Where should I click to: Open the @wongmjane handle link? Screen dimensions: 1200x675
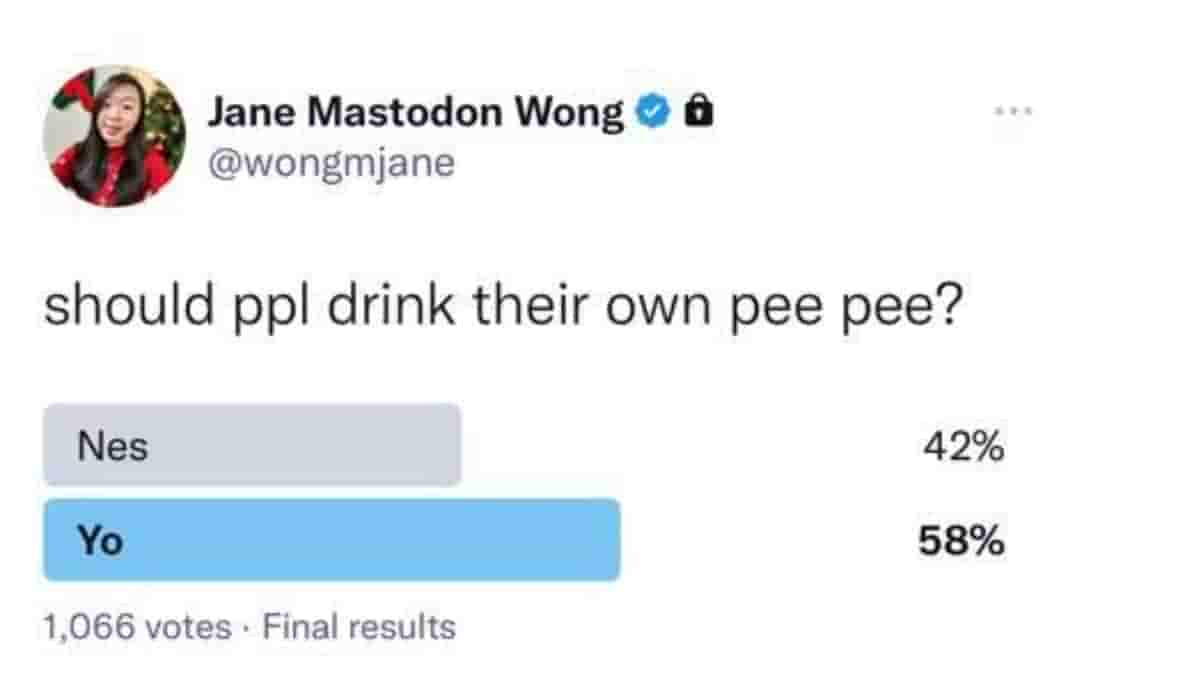(331, 160)
